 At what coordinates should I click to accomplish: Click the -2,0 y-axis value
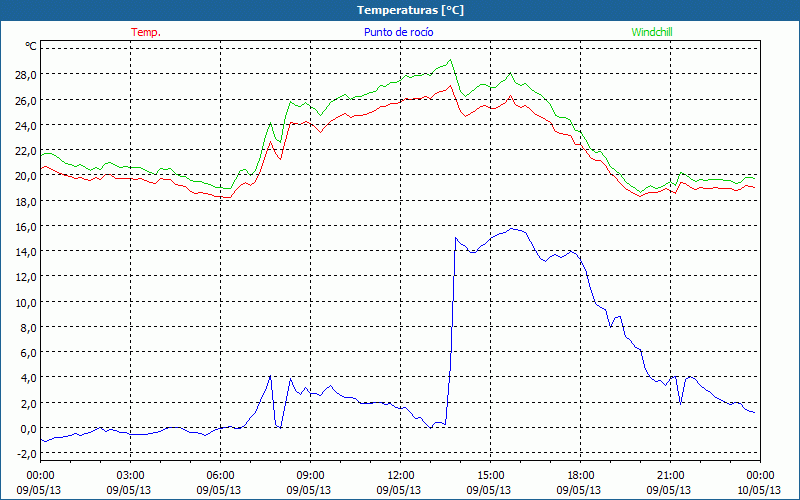(x=27, y=454)
